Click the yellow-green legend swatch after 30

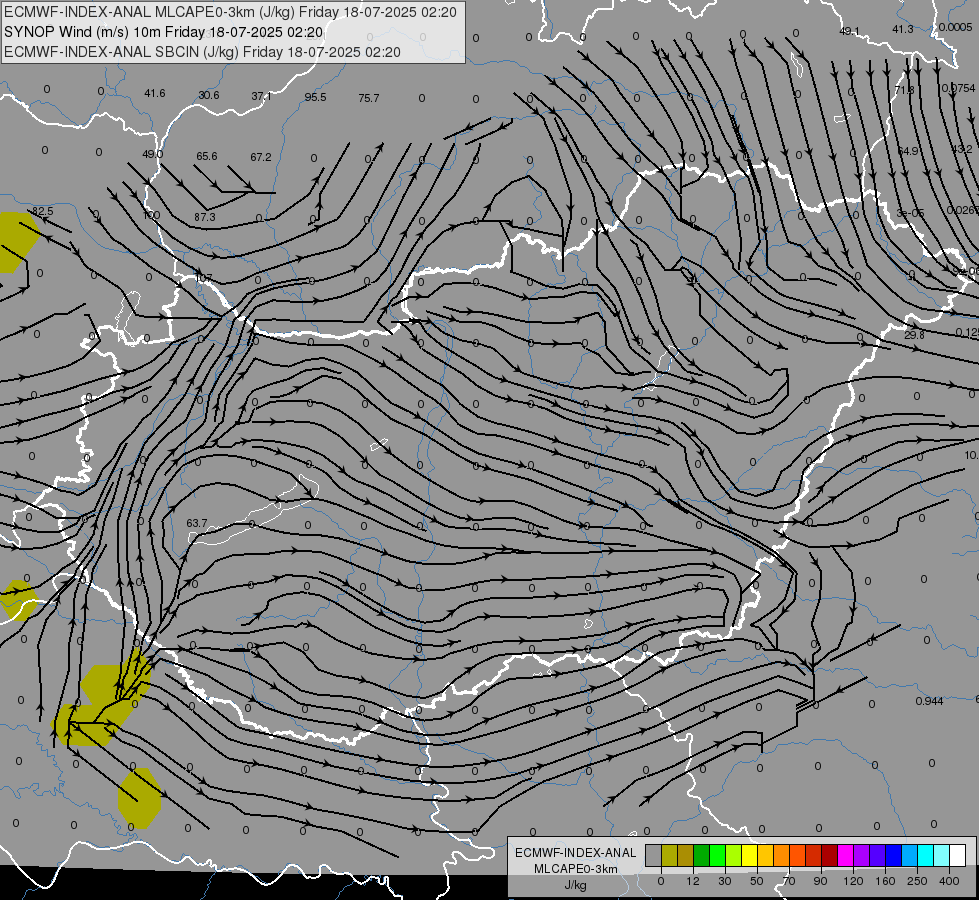tap(734, 855)
